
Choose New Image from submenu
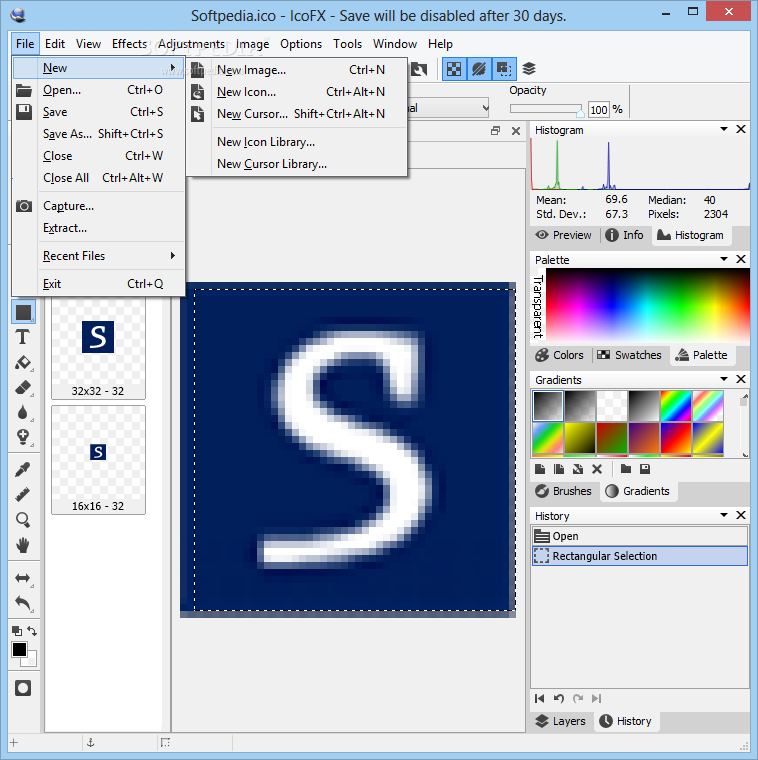(x=297, y=70)
